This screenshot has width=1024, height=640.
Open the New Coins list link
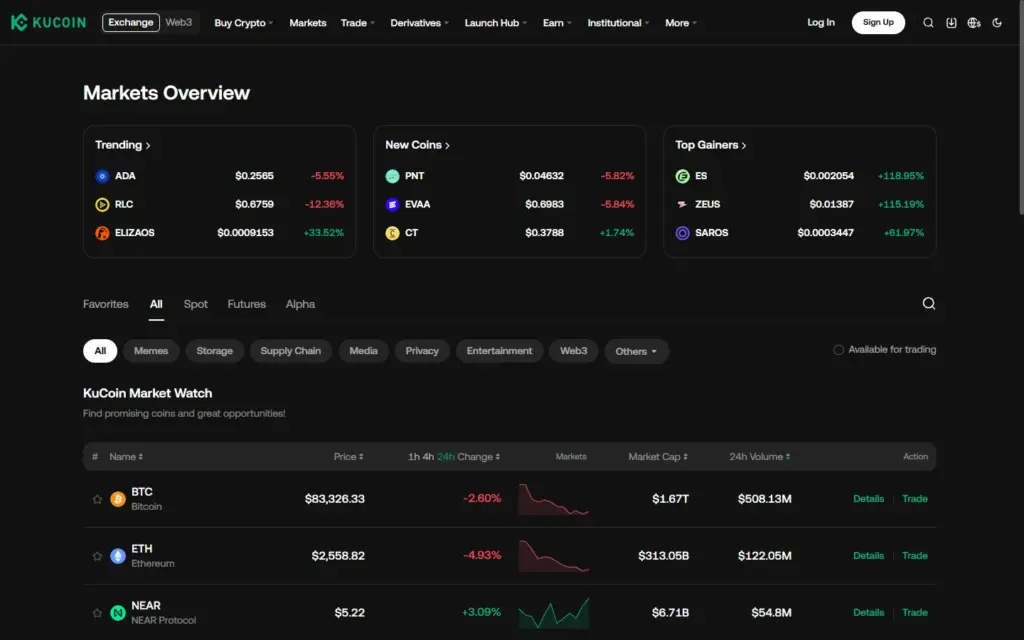[x=417, y=145]
